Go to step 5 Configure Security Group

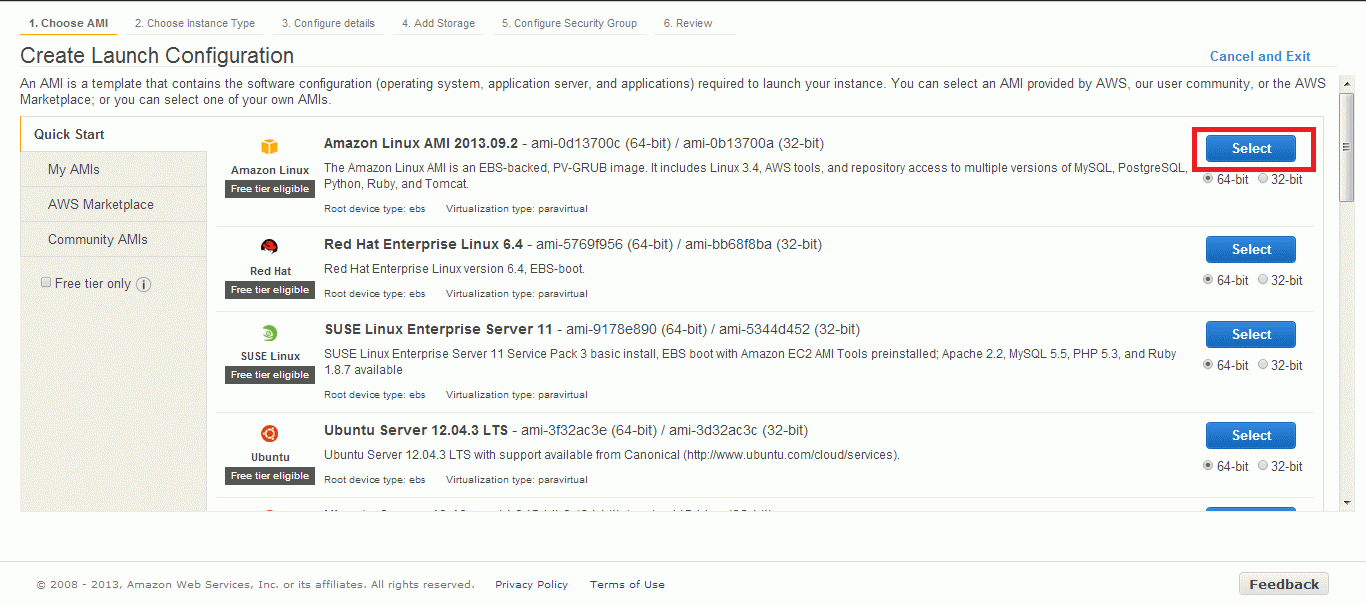point(569,23)
